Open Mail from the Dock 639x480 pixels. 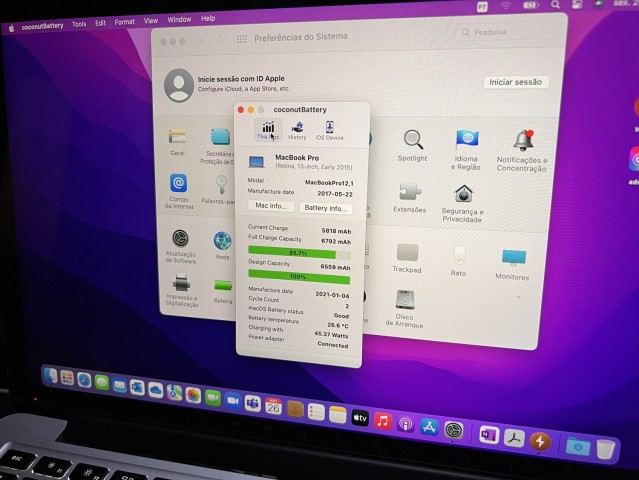(x=119, y=385)
